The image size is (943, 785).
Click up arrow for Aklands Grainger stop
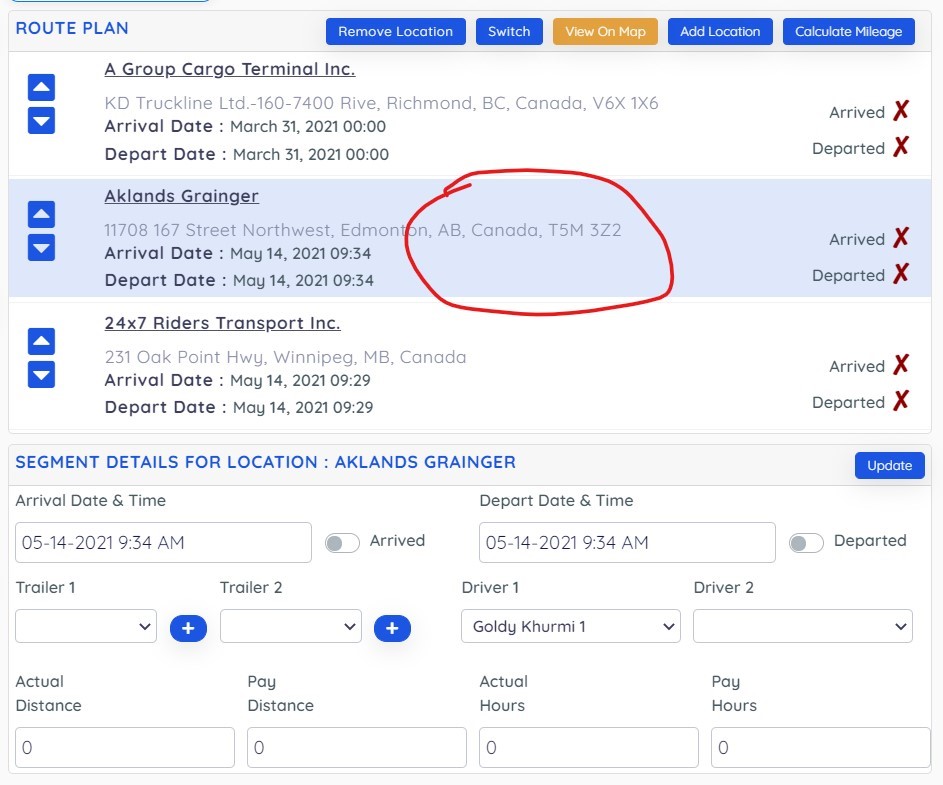click(x=41, y=214)
